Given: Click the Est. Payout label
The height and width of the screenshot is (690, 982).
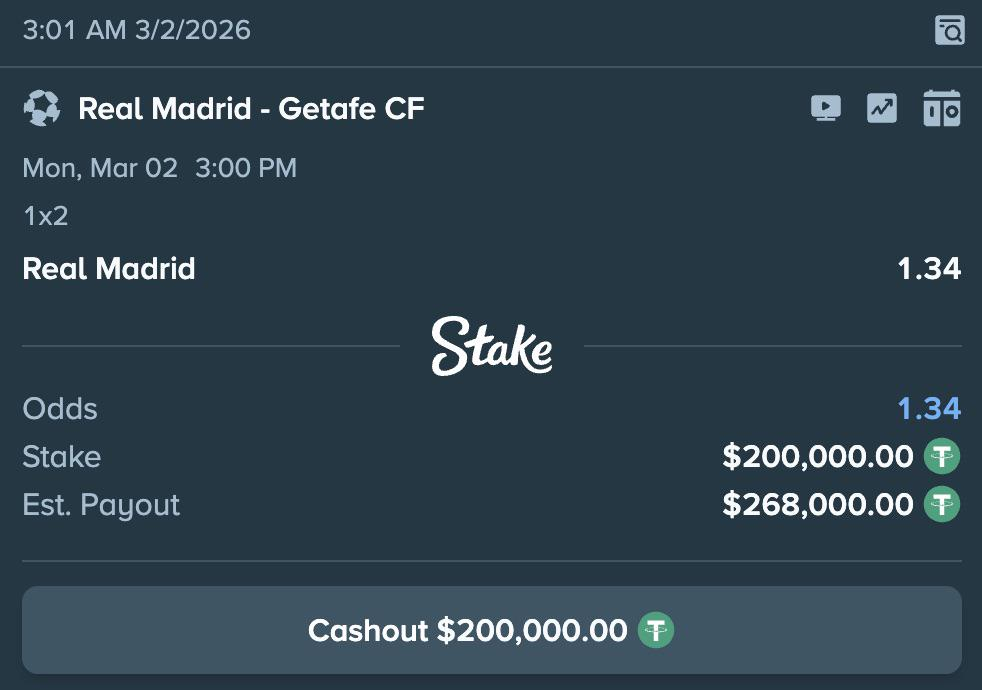Looking at the screenshot, I should pos(101,505).
